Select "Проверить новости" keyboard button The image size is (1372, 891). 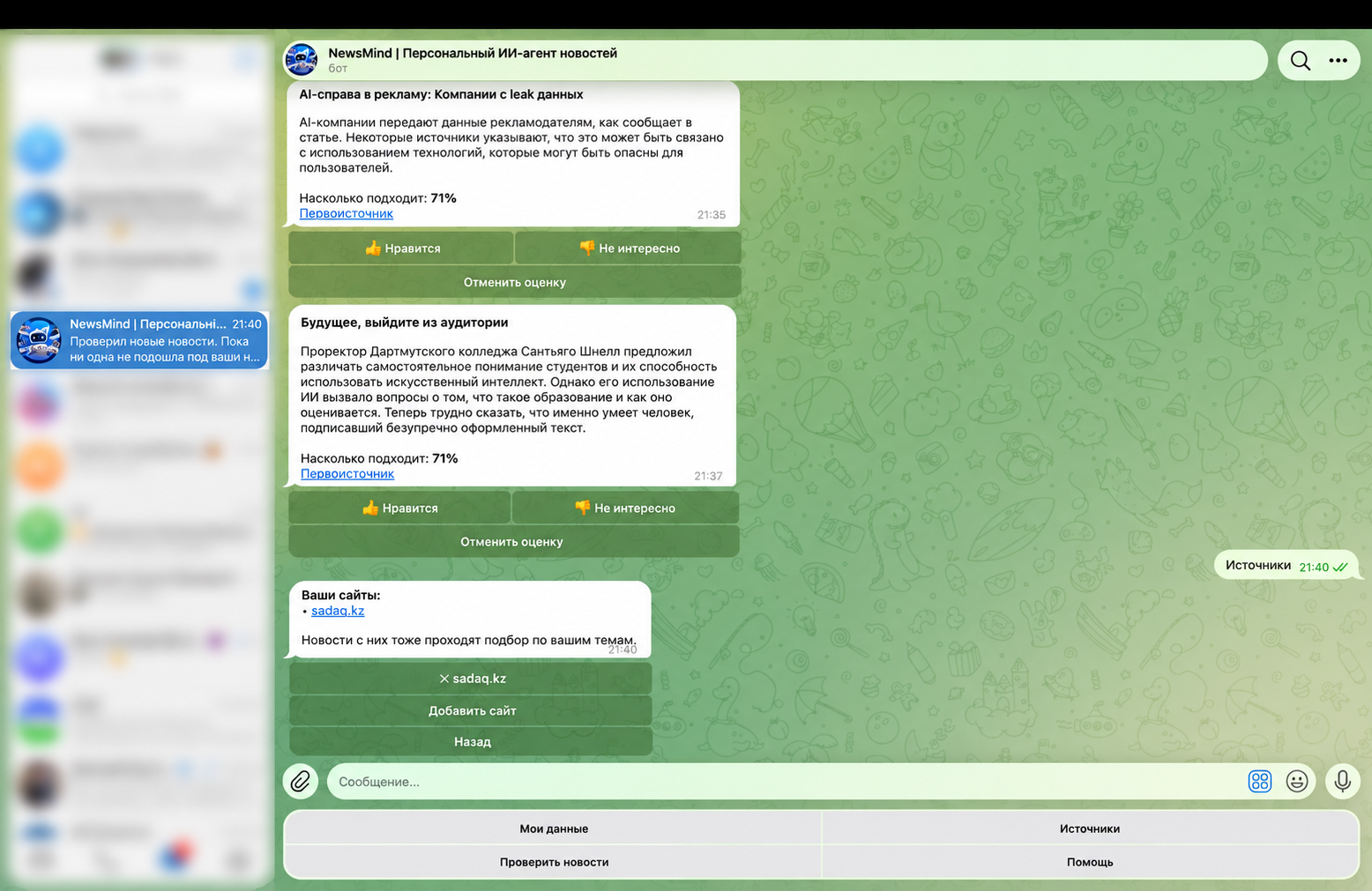[x=554, y=862]
